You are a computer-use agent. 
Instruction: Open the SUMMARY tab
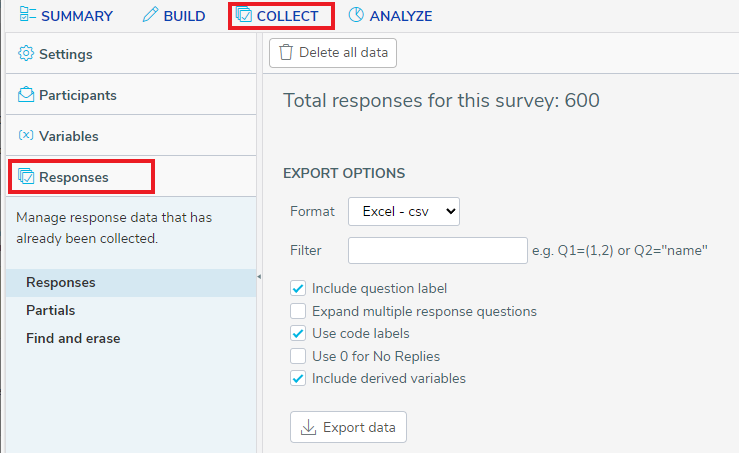click(x=66, y=16)
